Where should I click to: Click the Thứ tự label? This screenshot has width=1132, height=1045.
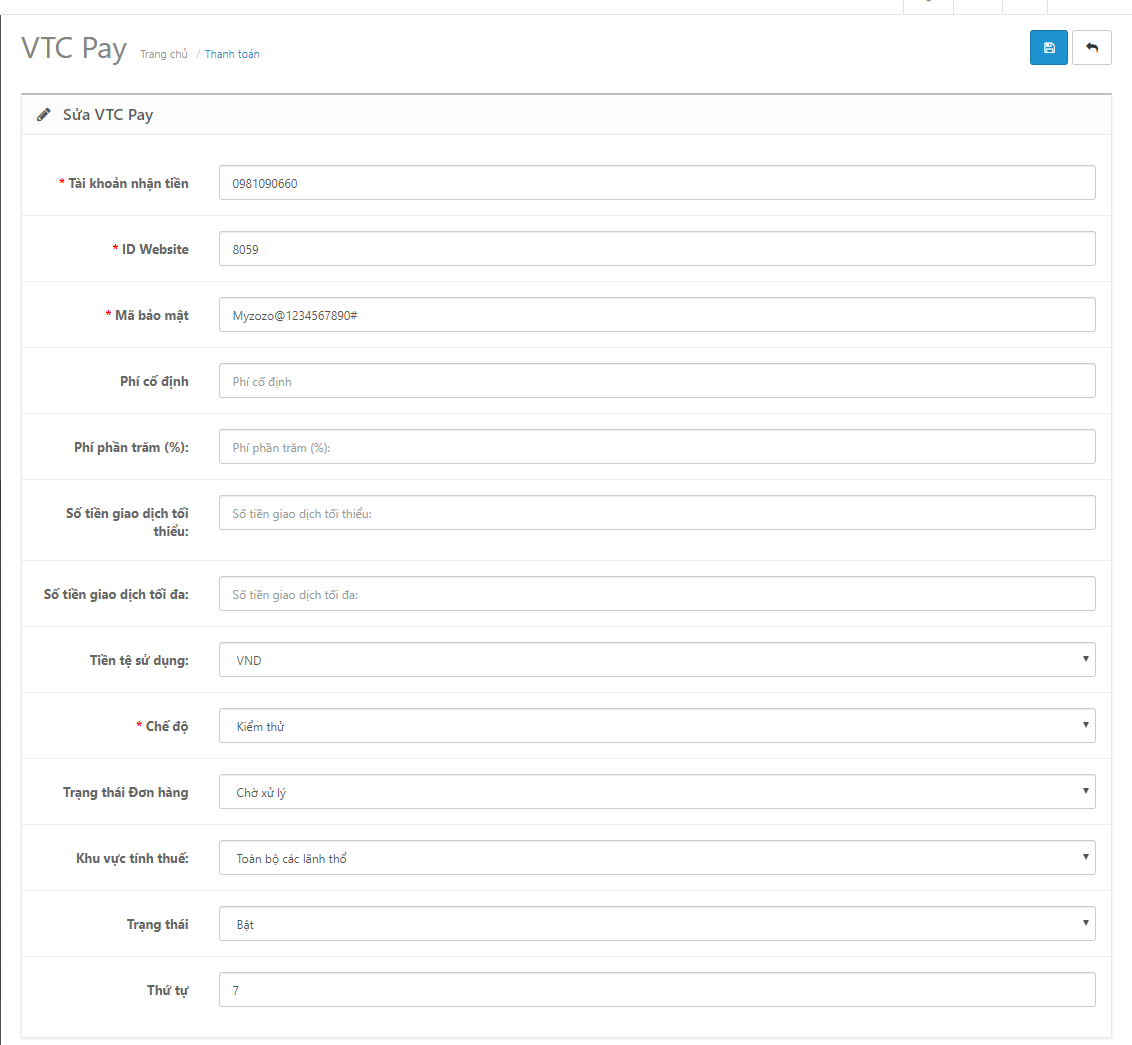(x=167, y=990)
